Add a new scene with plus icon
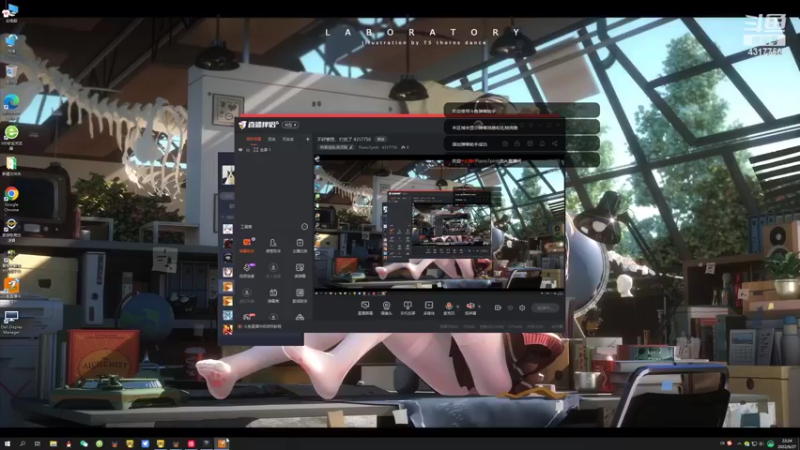 pyautogui.click(x=308, y=139)
